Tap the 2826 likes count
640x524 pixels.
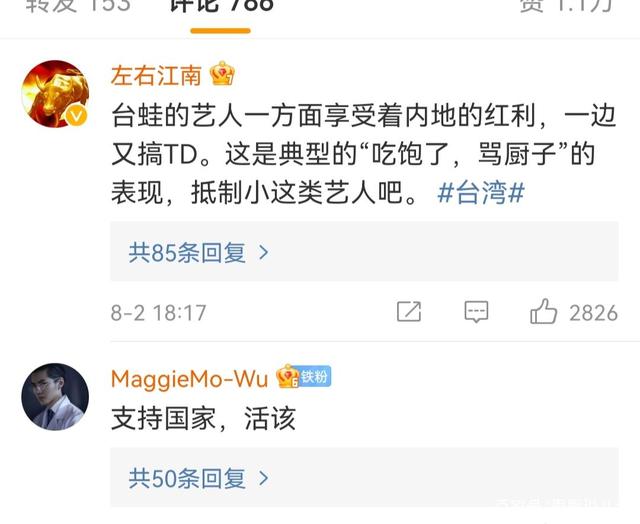(x=593, y=313)
